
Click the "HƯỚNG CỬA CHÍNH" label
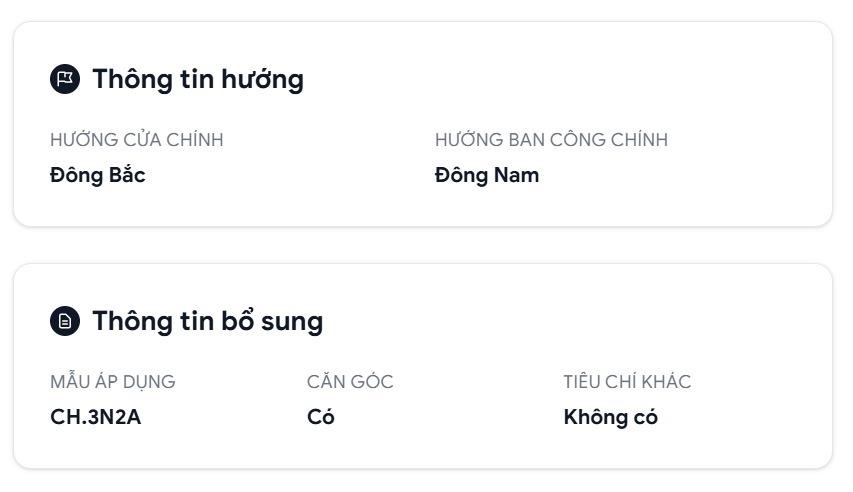(137, 140)
